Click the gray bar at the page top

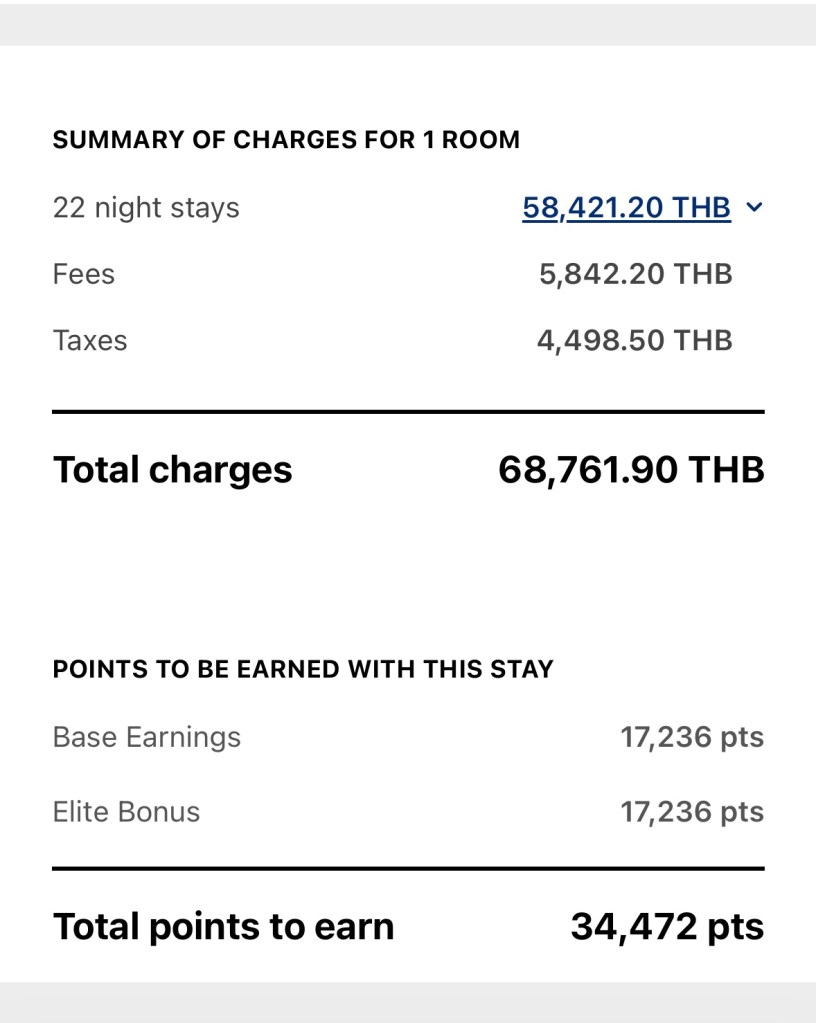tap(408, 22)
